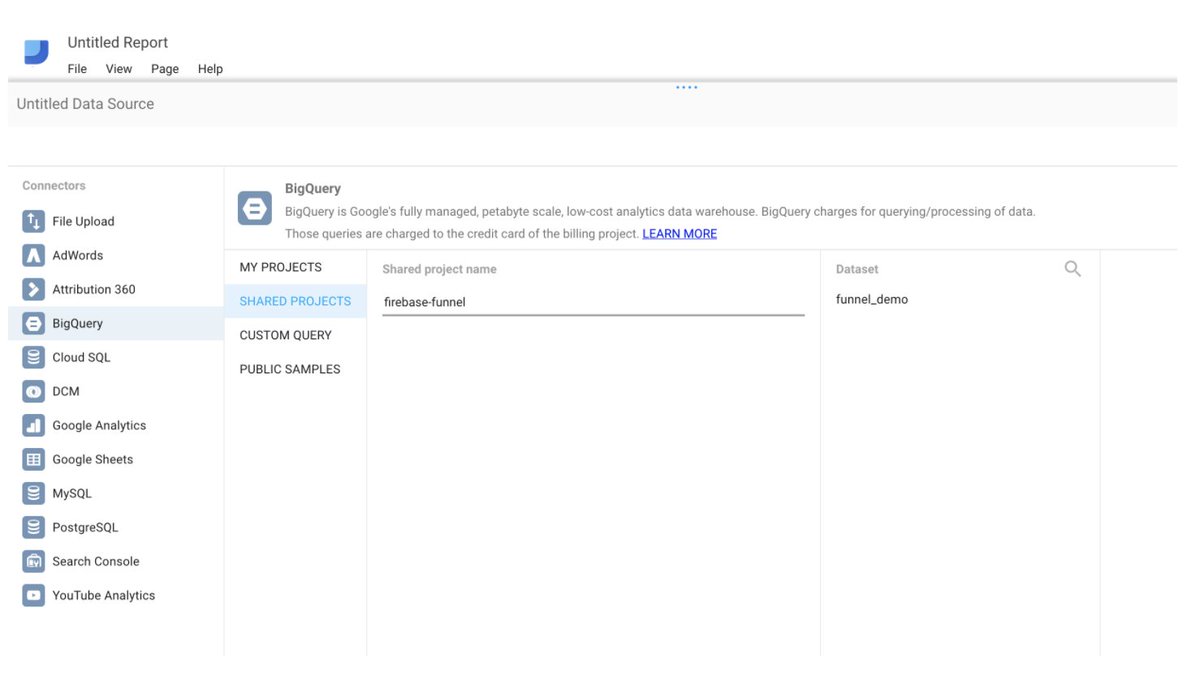Click the blue dots drag handle

686,87
